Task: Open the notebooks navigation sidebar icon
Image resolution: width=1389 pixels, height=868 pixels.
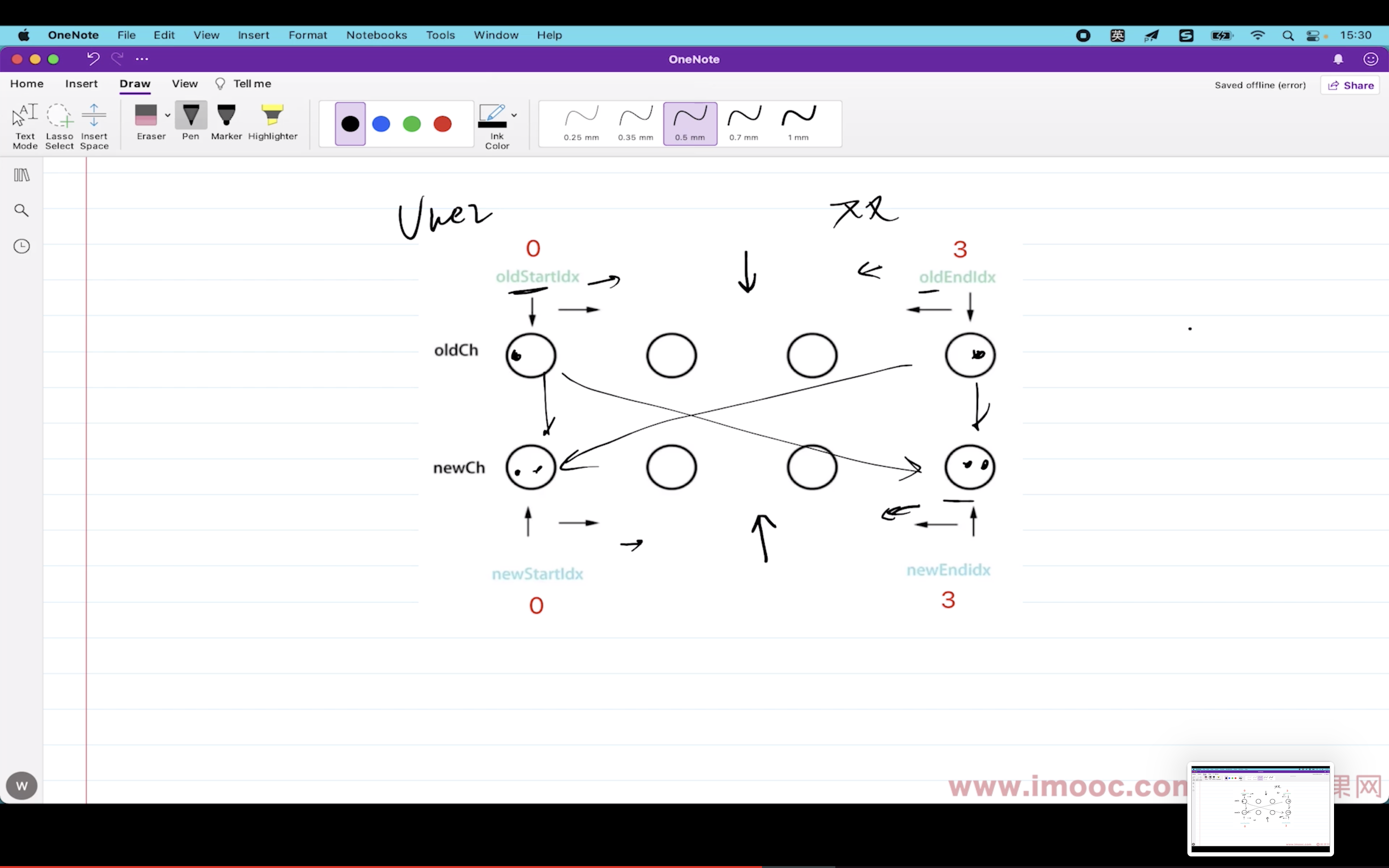Action: (22, 175)
